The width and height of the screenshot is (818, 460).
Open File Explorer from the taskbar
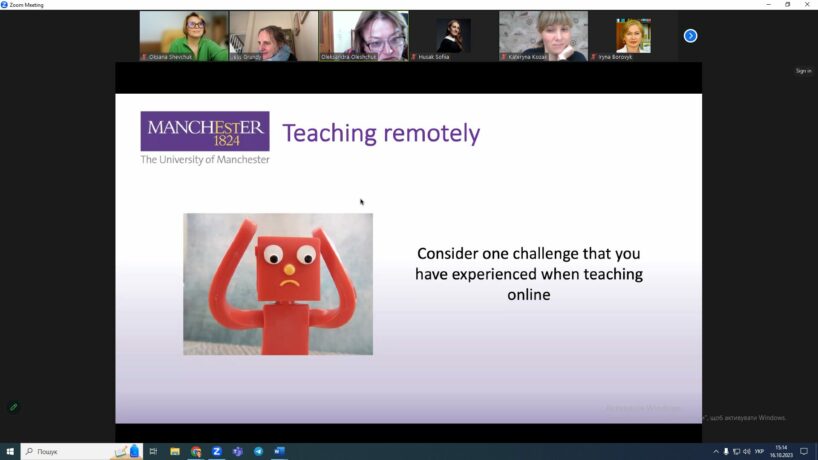pyautogui.click(x=175, y=451)
